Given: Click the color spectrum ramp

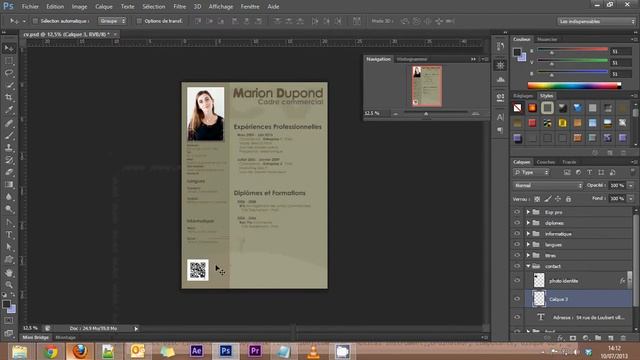Looking at the screenshot, I should 574,85.
